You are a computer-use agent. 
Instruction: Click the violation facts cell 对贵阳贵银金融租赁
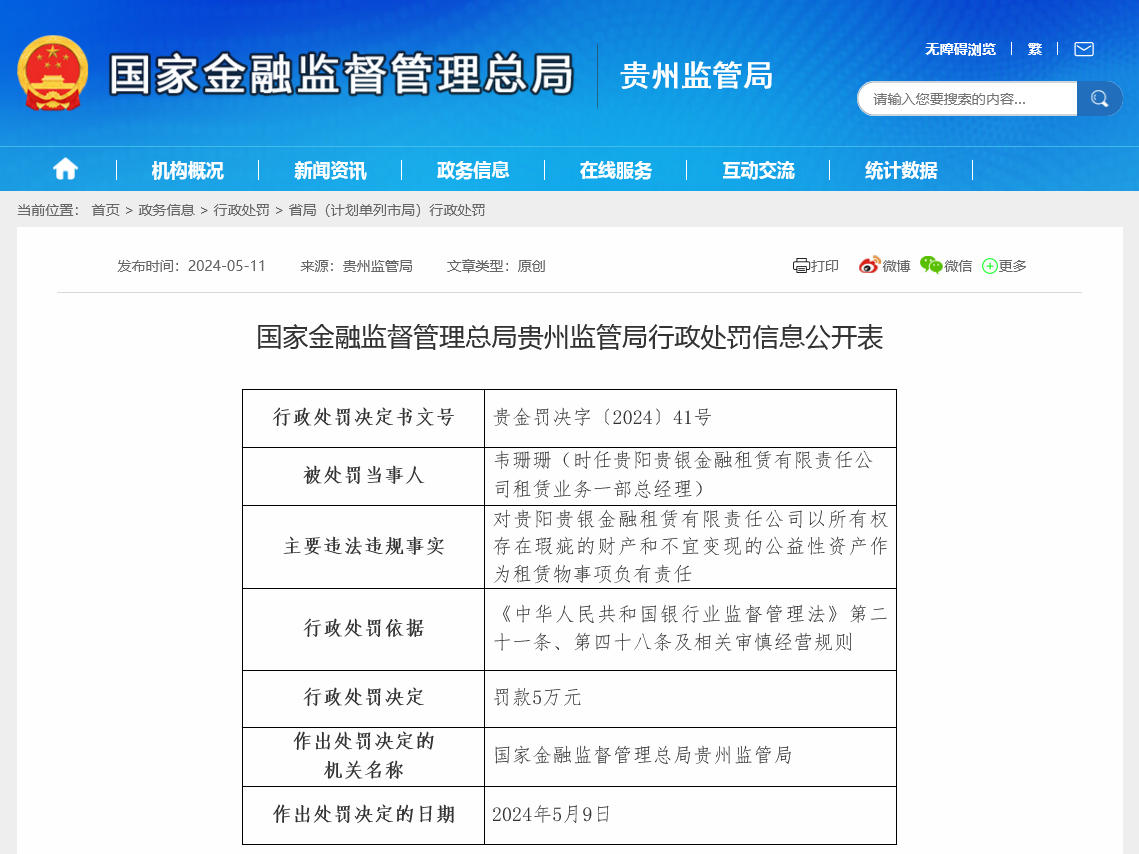(x=690, y=547)
